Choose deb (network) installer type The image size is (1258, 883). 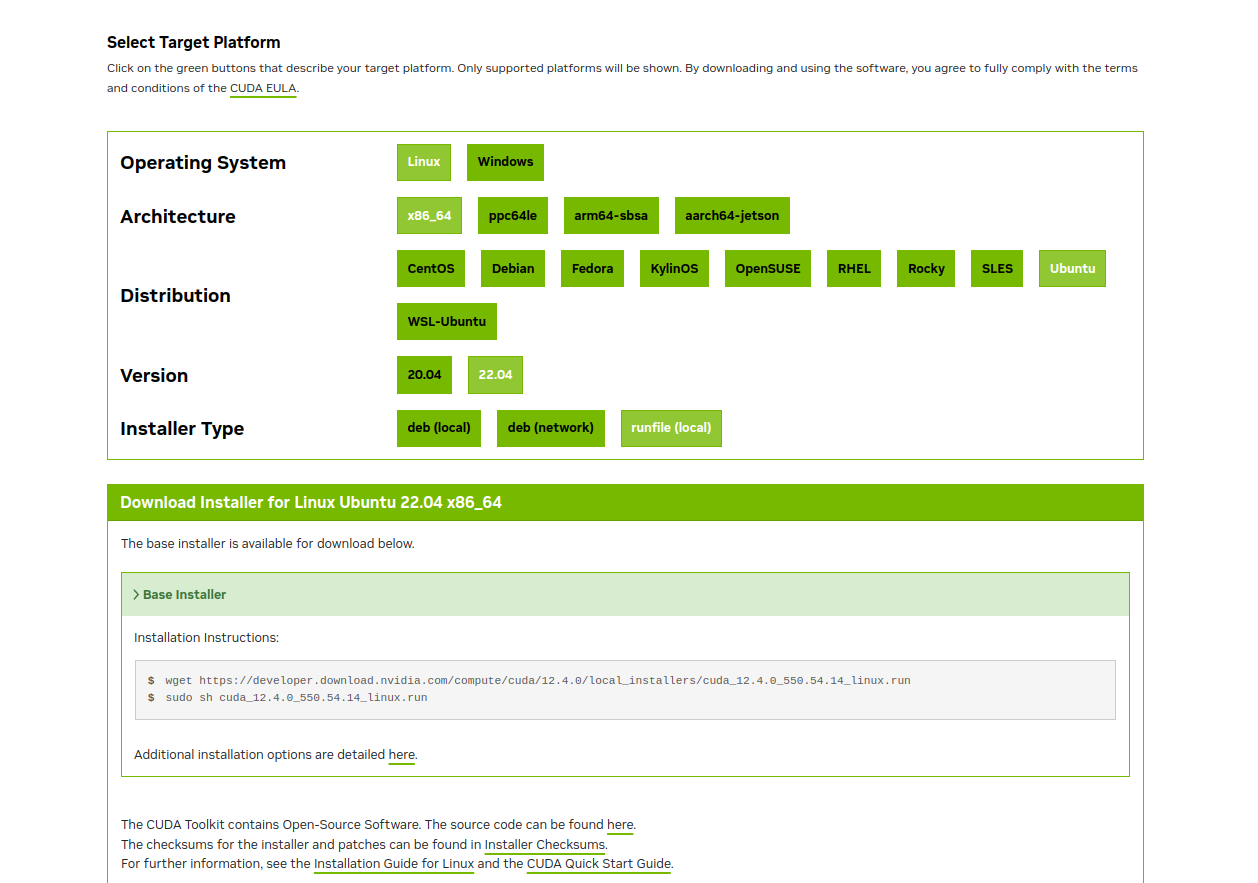pos(551,428)
